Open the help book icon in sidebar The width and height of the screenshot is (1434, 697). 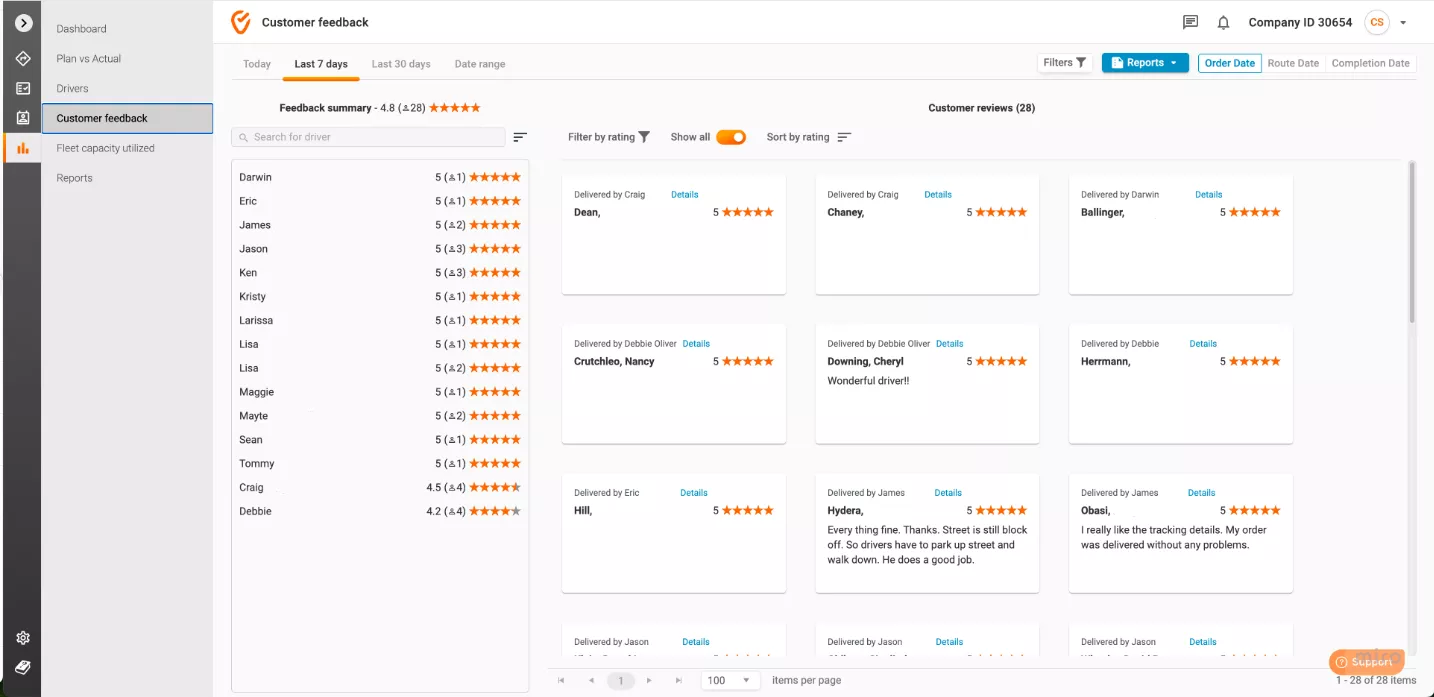(x=23, y=667)
